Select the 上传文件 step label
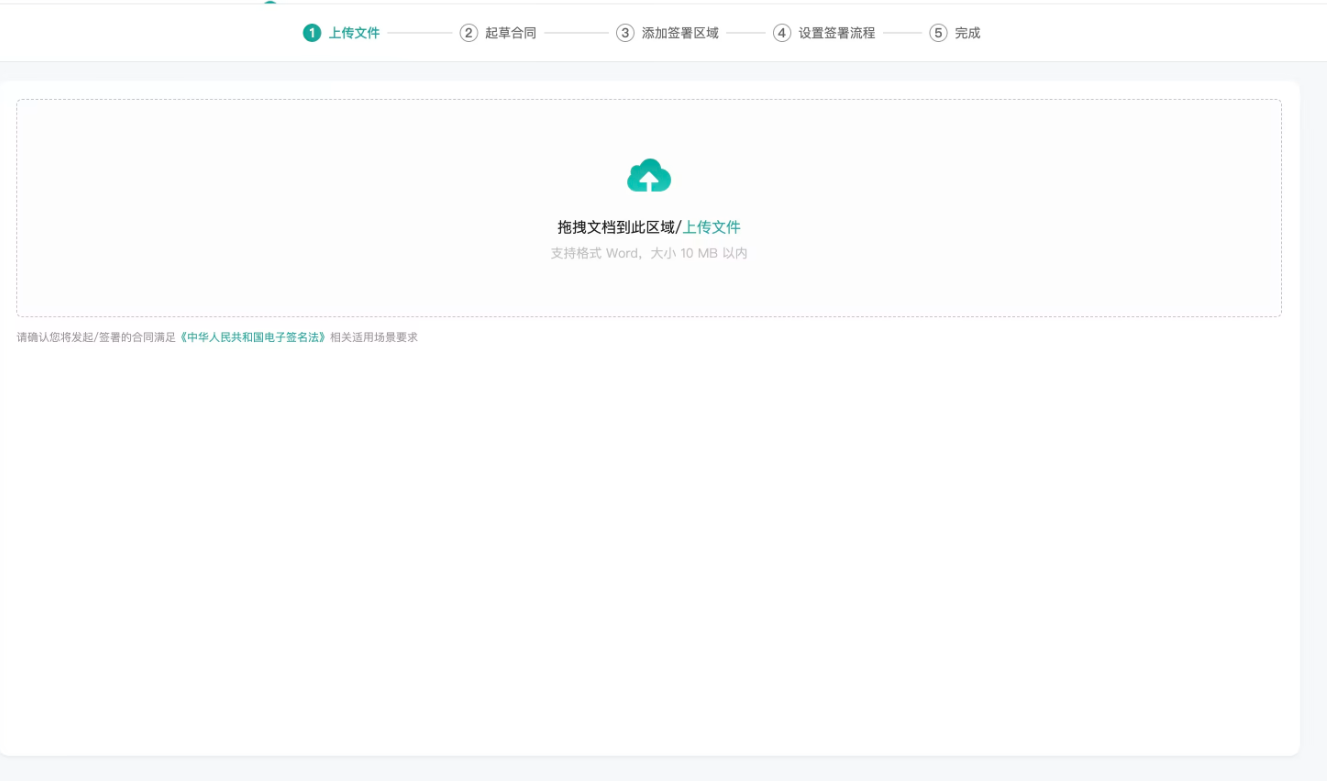 pyautogui.click(x=354, y=33)
